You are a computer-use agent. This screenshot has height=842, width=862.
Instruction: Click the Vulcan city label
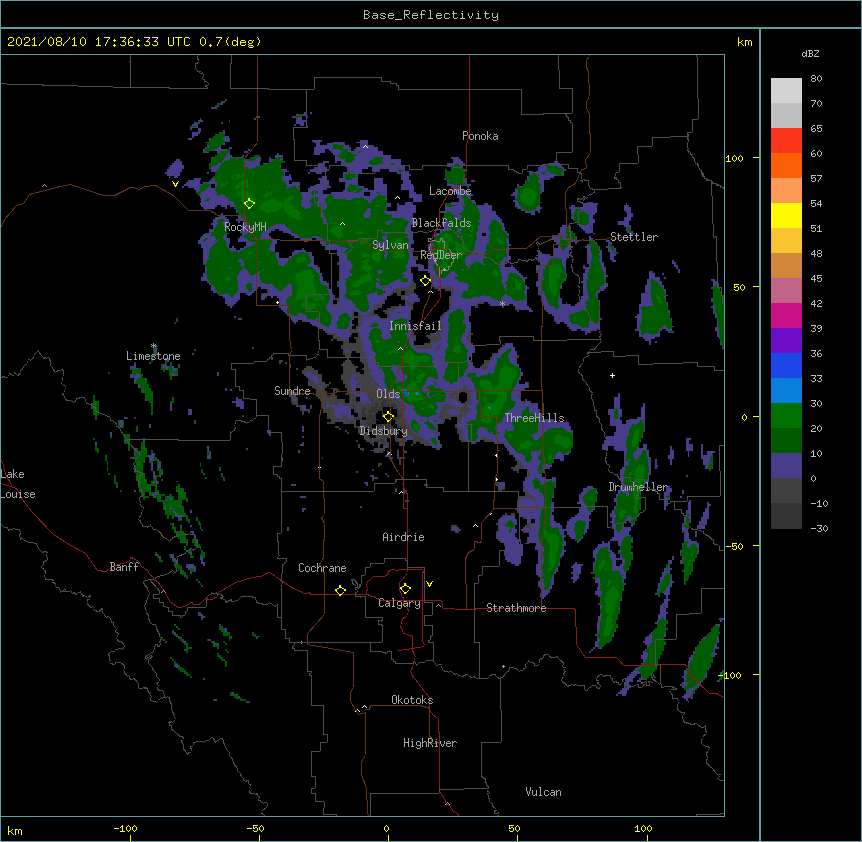pos(543,792)
